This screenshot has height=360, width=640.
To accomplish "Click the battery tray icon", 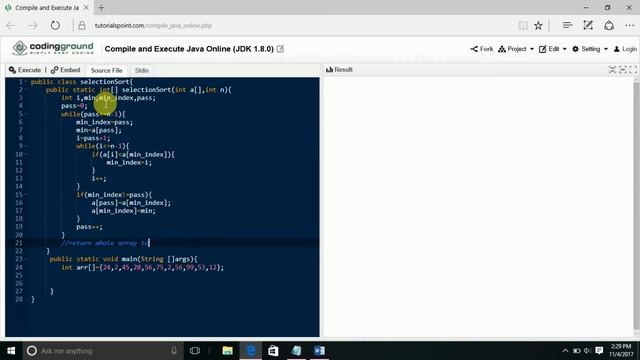I will point(576,351).
